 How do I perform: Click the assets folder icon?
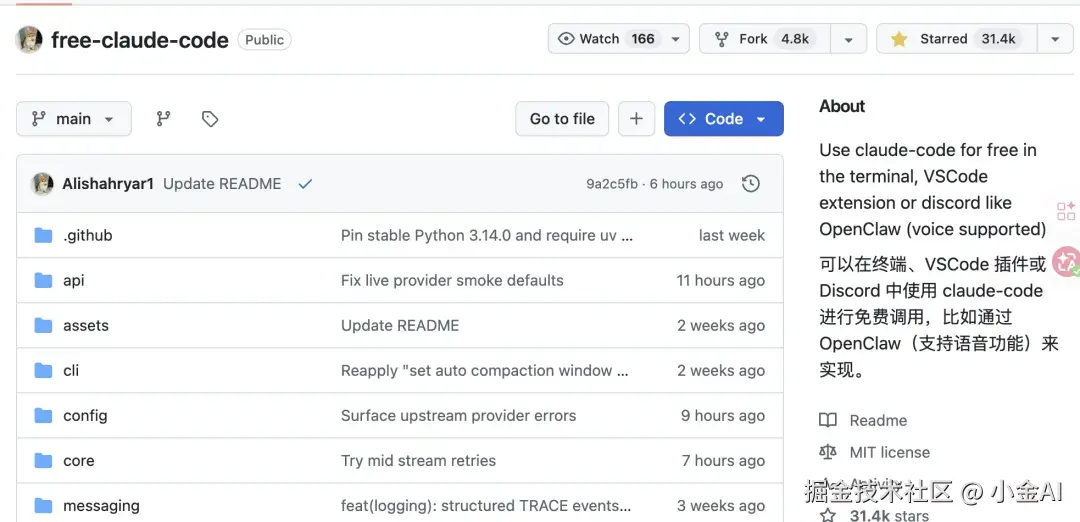tap(43, 325)
